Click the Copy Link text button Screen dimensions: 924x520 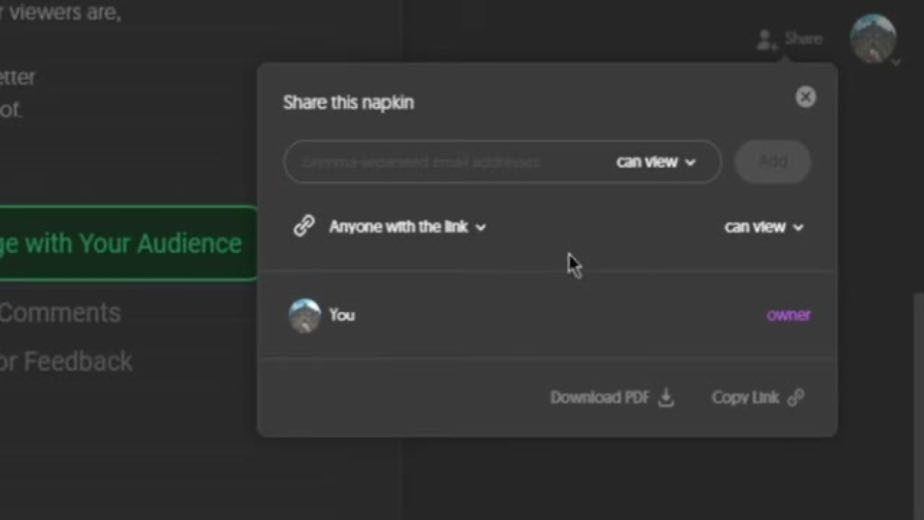(745, 397)
